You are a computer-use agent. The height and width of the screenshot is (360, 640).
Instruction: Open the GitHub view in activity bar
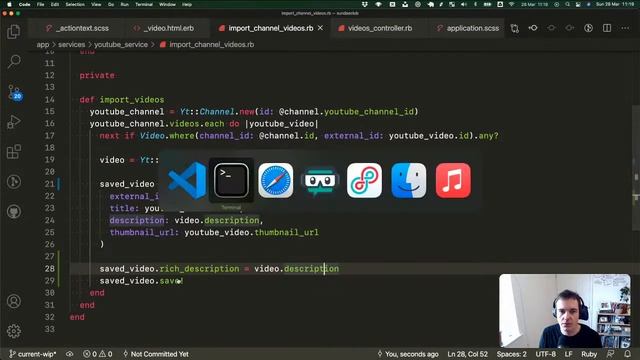pyautogui.click(x=13, y=211)
